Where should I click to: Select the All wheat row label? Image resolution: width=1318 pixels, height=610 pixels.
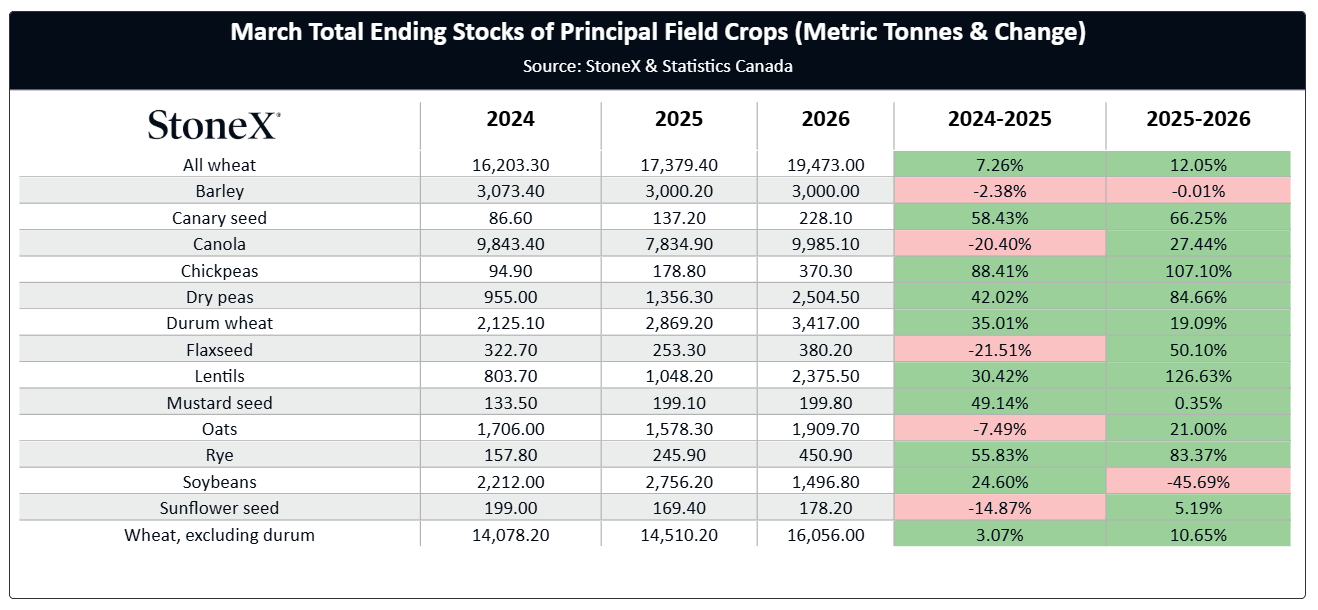pyautogui.click(x=219, y=165)
